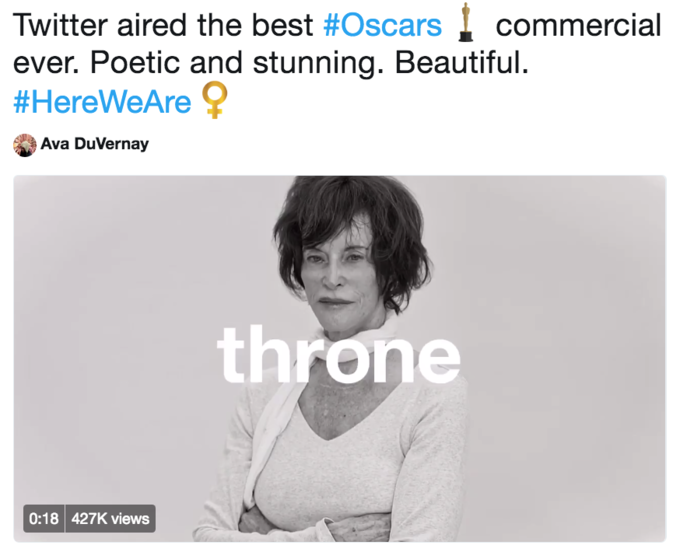Click the phrase 'aired the best'
The image size is (680, 552).
[215, 25]
